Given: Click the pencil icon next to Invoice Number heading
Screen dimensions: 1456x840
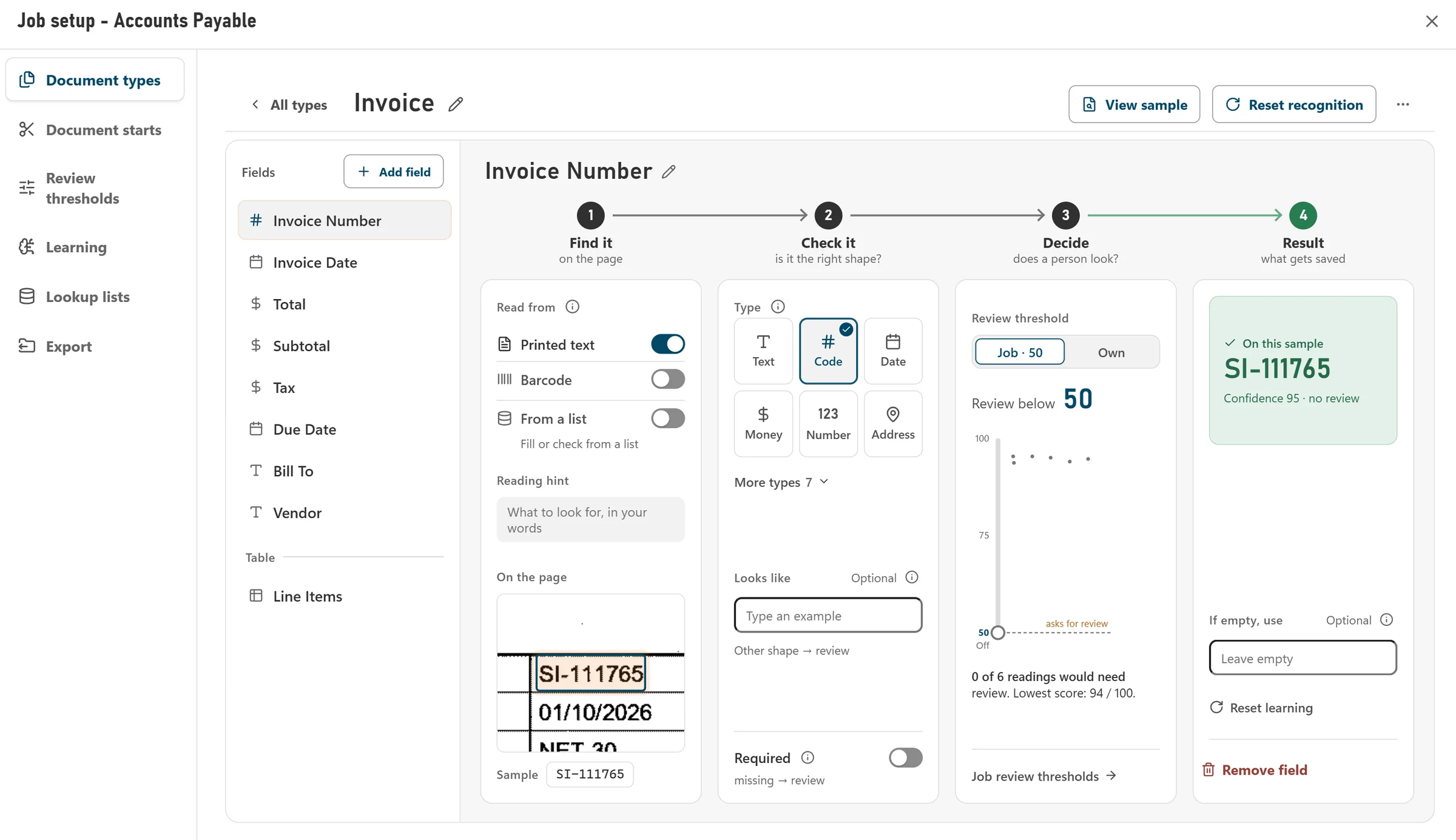Looking at the screenshot, I should 669,172.
